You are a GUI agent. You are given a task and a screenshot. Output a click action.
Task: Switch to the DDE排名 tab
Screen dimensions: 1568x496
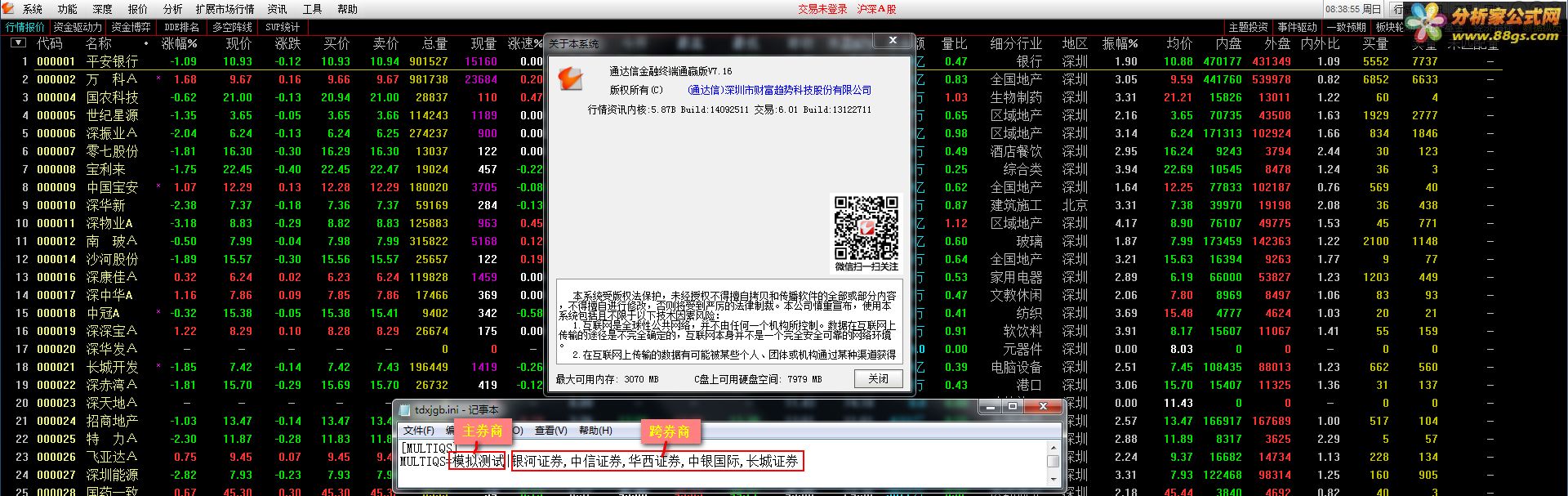[181, 27]
